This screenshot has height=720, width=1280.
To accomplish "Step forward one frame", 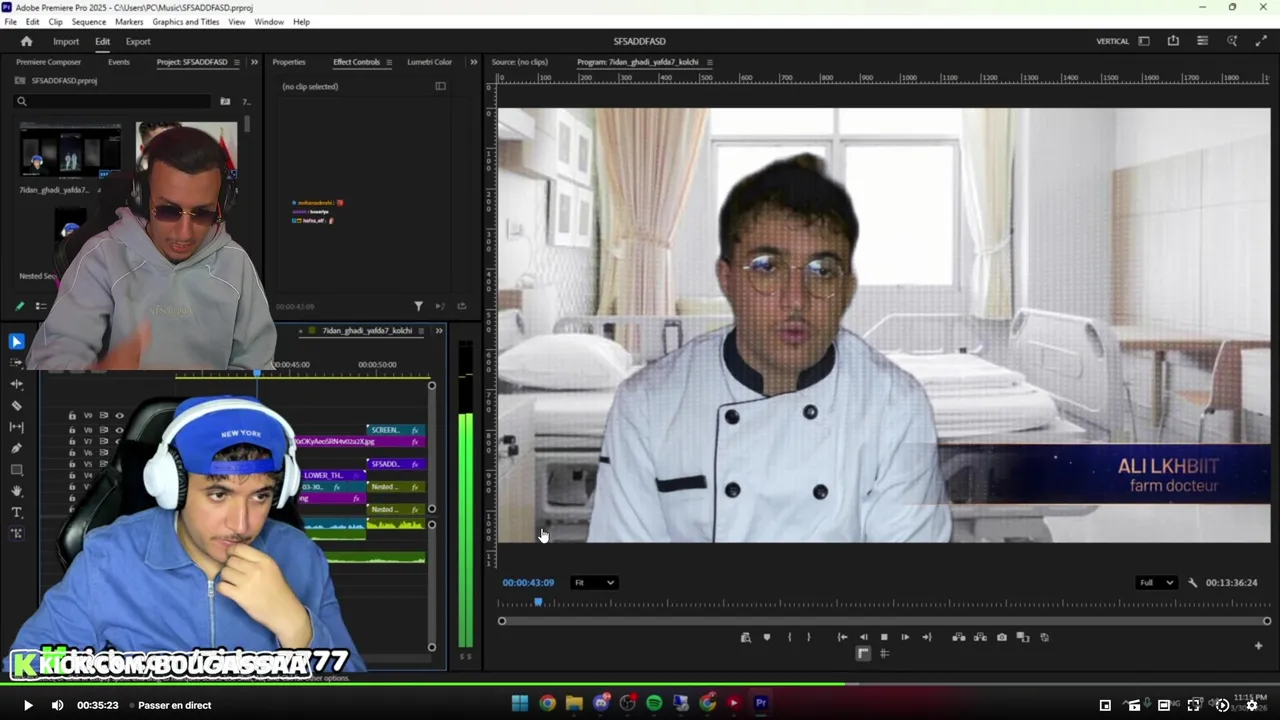I will (905, 637).
